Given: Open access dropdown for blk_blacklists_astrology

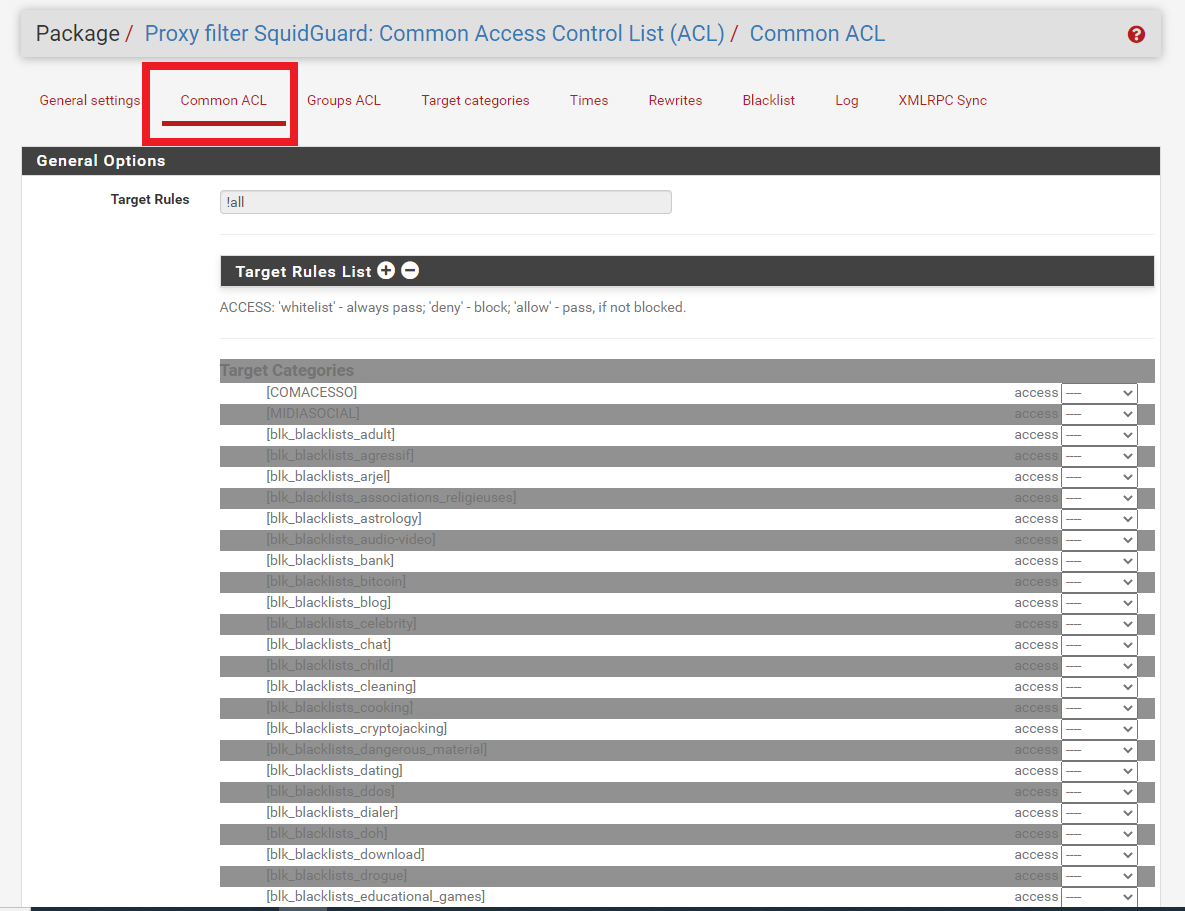Looking at the screenshot, I should coord(1099,519).
